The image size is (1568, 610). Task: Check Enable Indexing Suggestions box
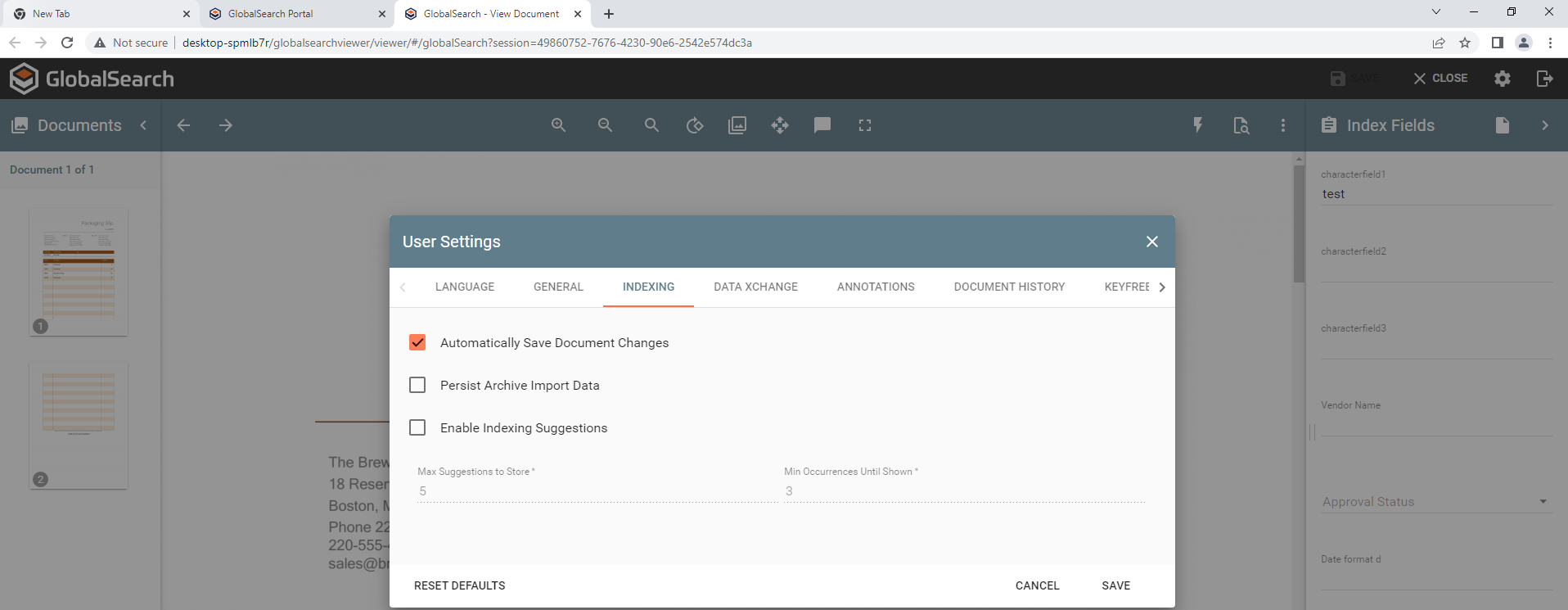pyautogui.click(x=417, y=427)
